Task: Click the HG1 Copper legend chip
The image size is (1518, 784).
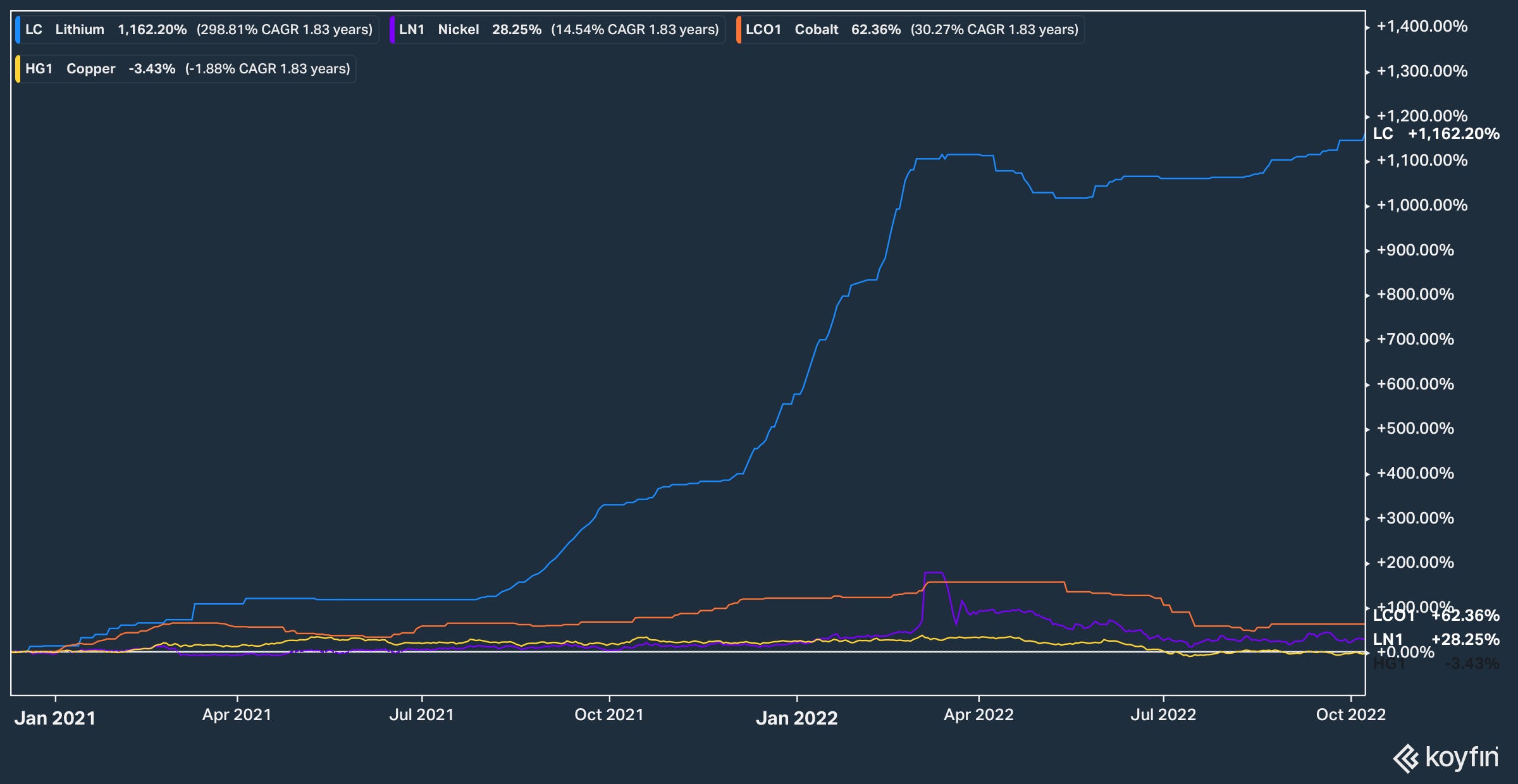Action: click(185, 69)
